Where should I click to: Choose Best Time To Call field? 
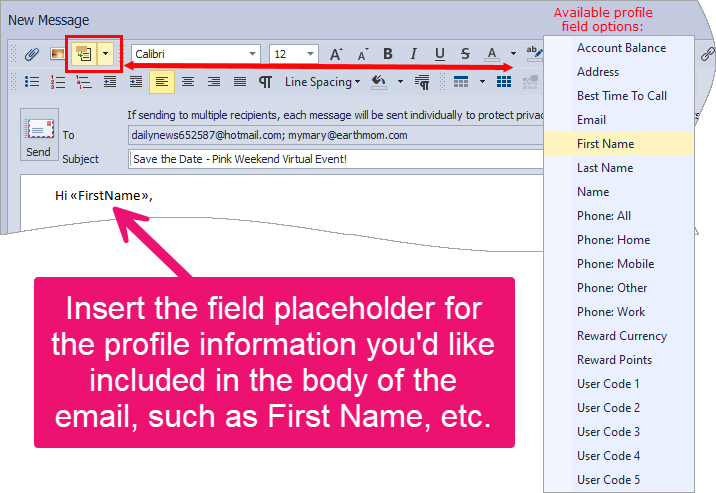(x=619, y=96)
